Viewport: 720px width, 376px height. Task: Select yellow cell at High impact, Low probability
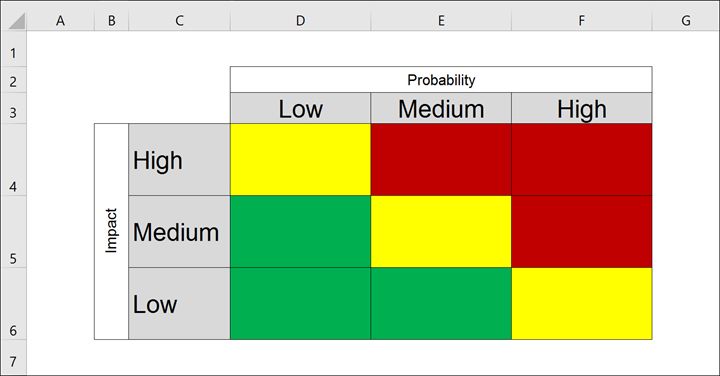[300, 159]
